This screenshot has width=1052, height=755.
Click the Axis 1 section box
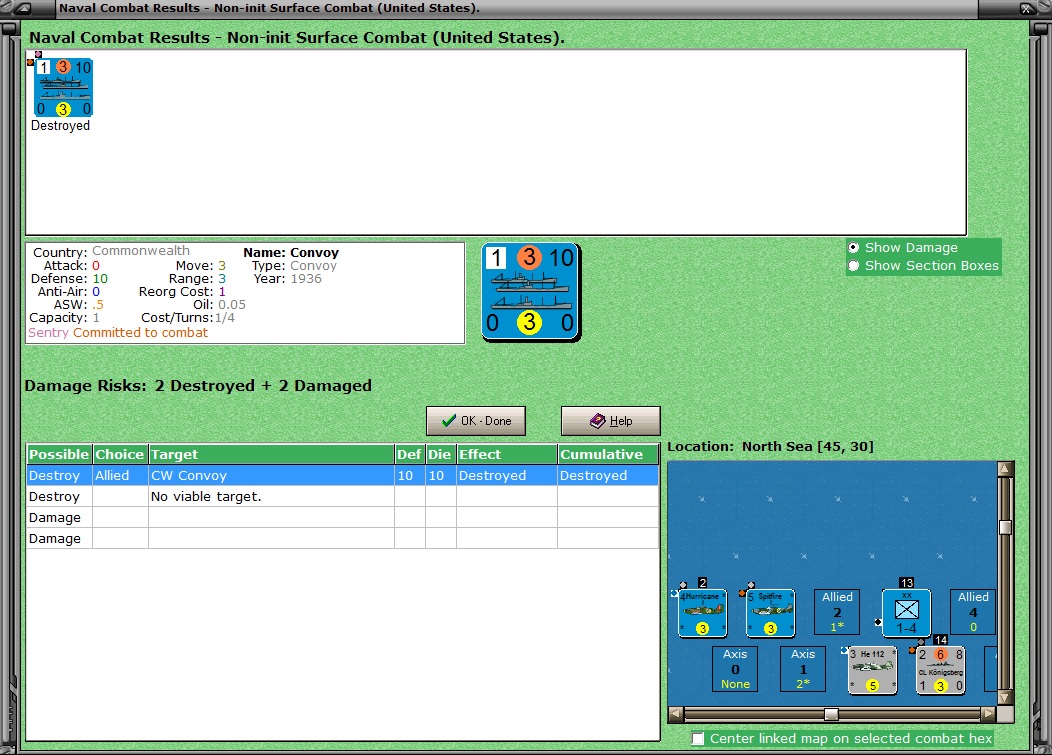[803, 669]
